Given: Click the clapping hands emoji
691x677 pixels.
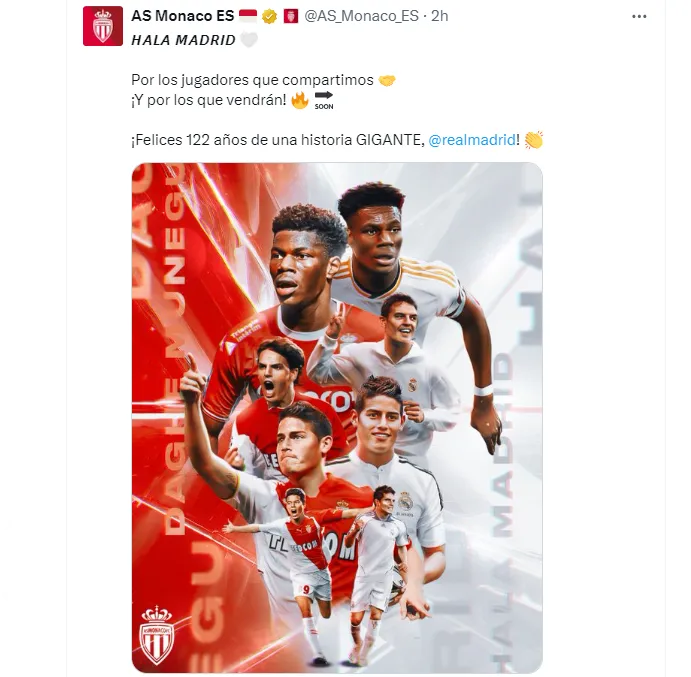Looking at the screenshot, I should [534, 140].
